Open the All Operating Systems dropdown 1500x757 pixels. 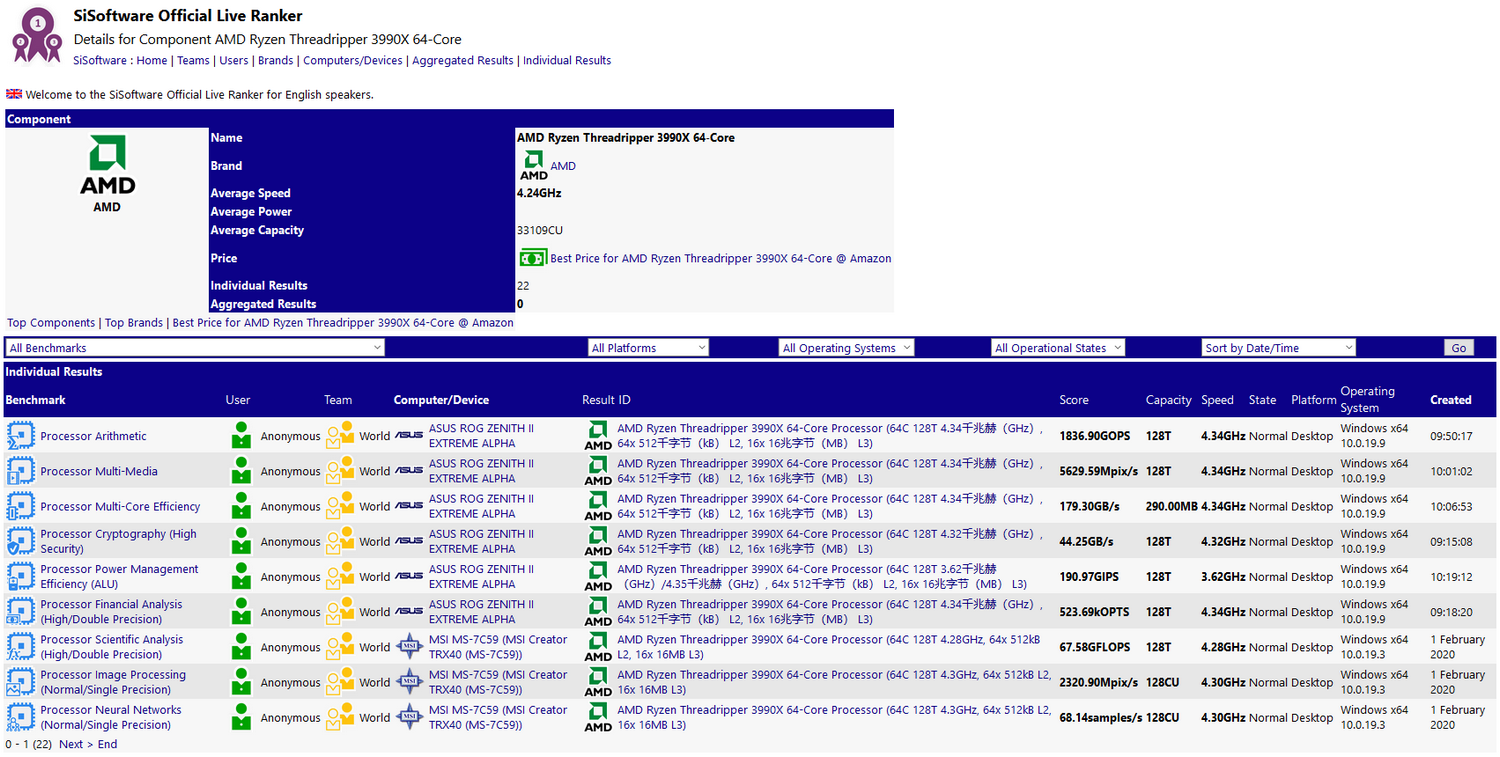coord(846,348)
